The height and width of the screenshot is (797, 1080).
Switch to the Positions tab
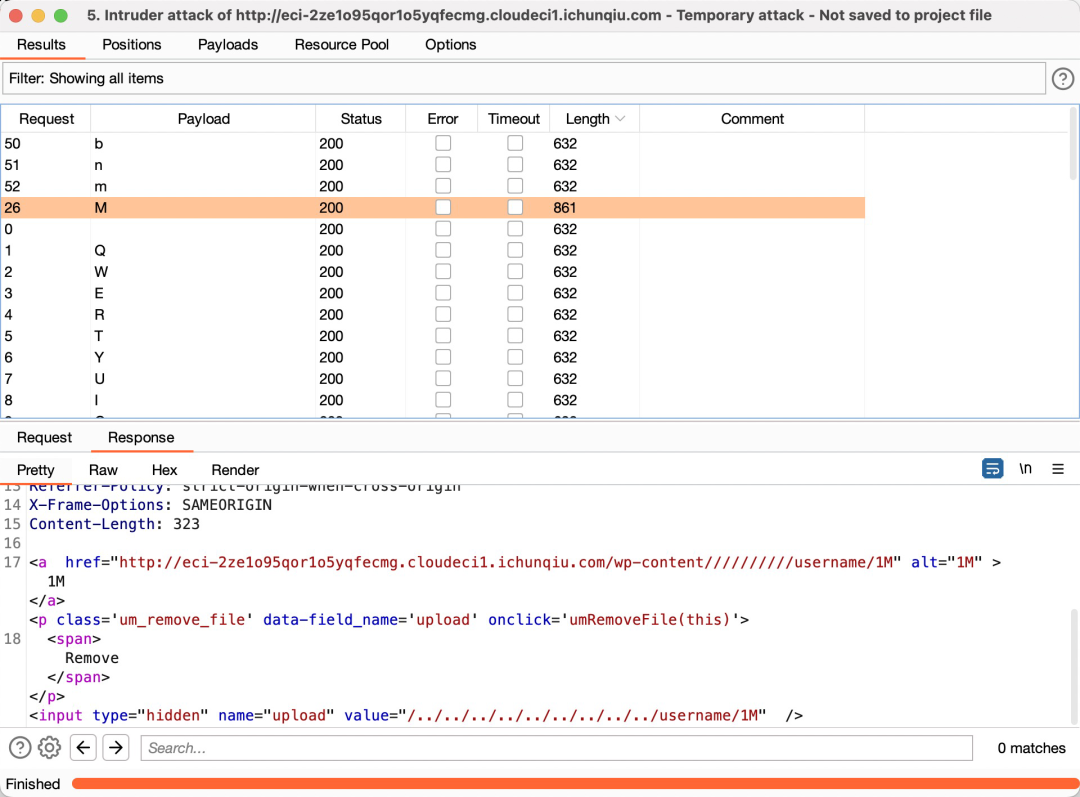coord(132,45)
